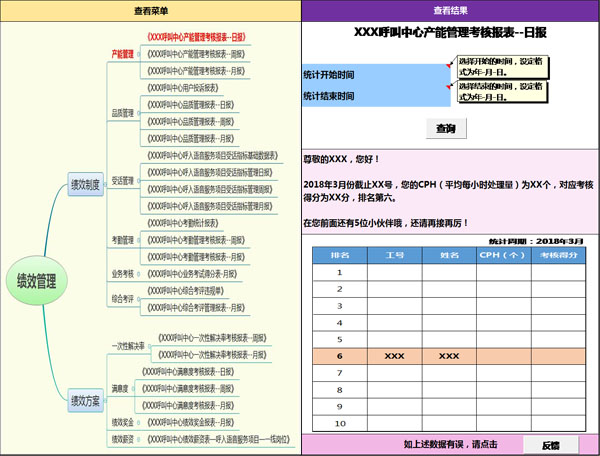Image resolution: width=600 pixels, height=456 pixels.
Task: Open the 产能管理考核报表 日报 link
Action: (196, 36)
